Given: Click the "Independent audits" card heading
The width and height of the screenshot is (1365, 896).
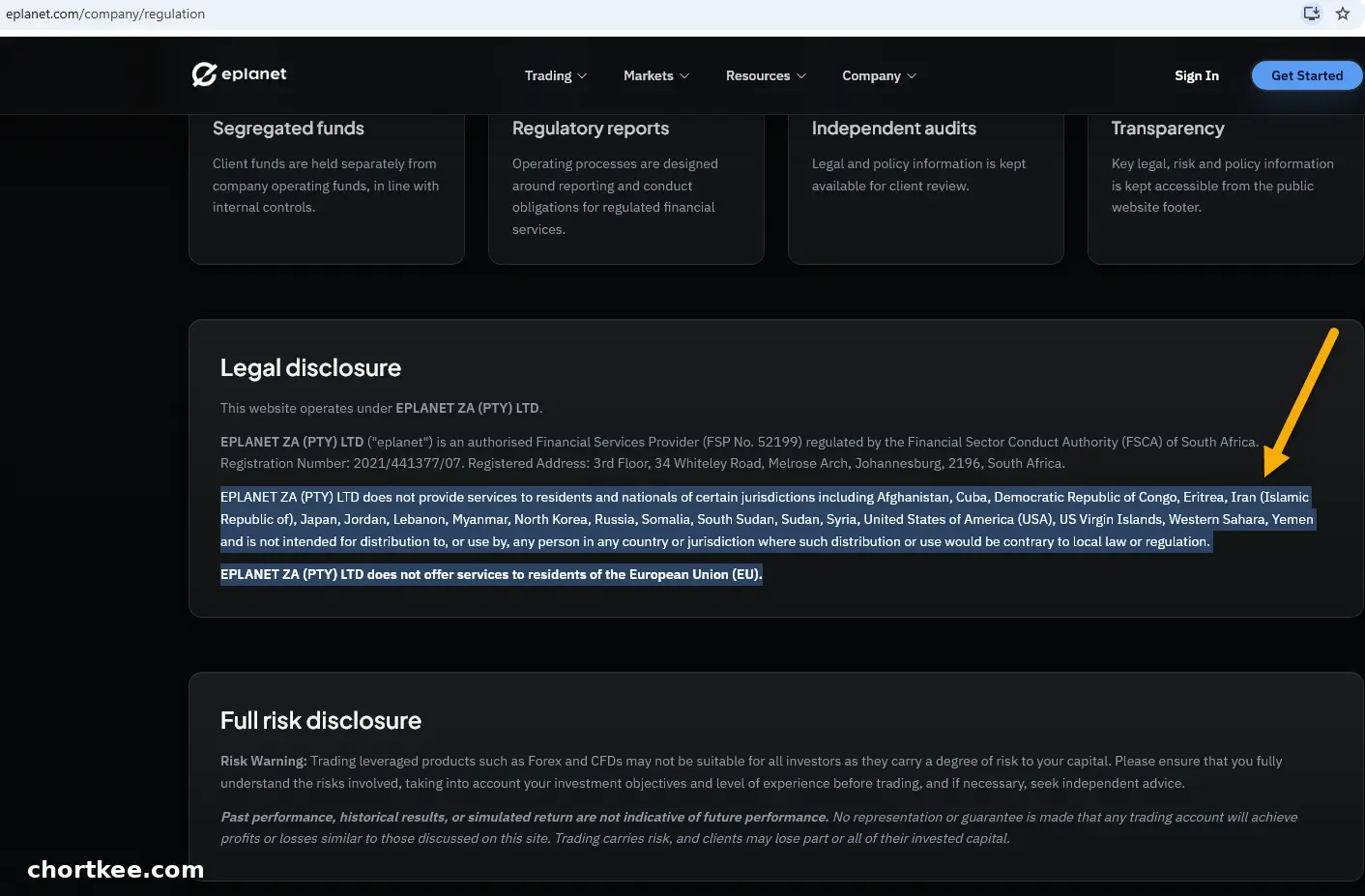Looking at the screenshot, I should click(894, 129).
